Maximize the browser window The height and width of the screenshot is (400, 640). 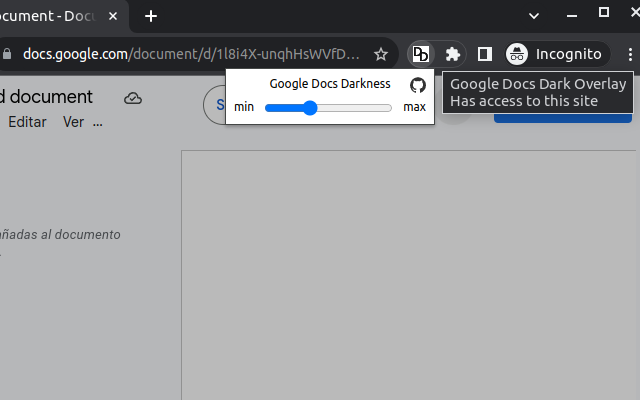coord(604,13)
